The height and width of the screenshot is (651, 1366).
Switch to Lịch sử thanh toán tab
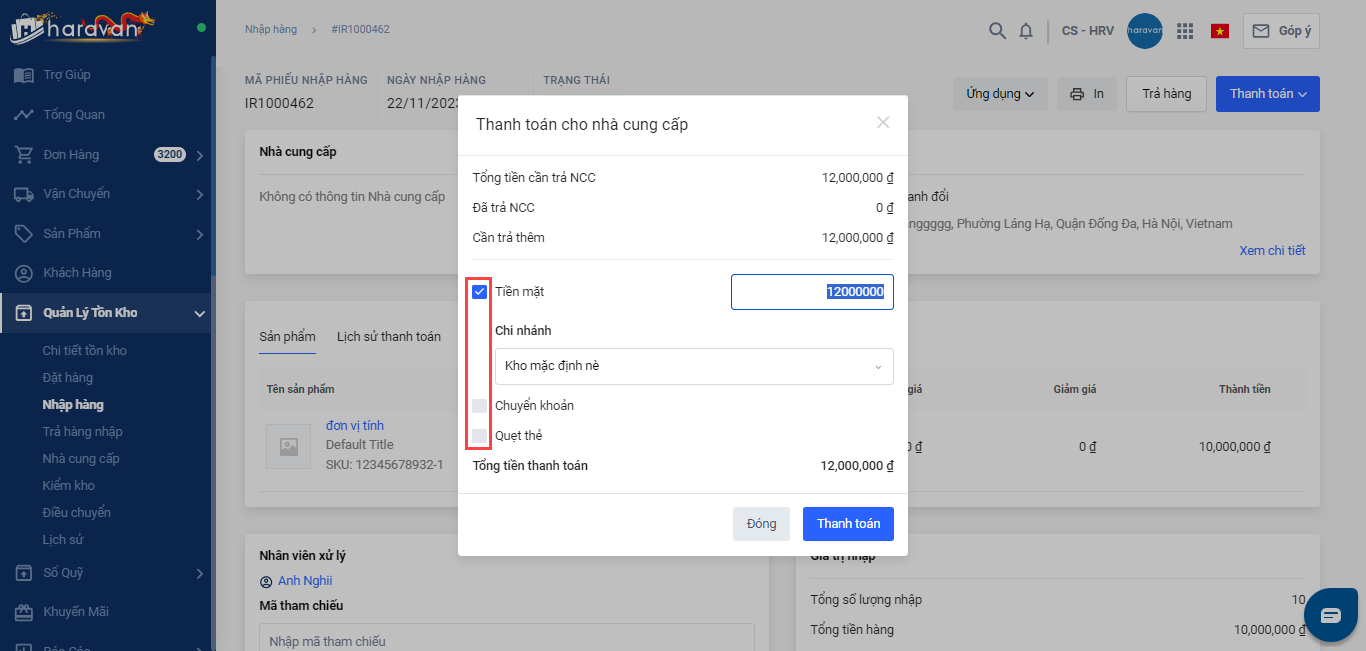[388, 337]
